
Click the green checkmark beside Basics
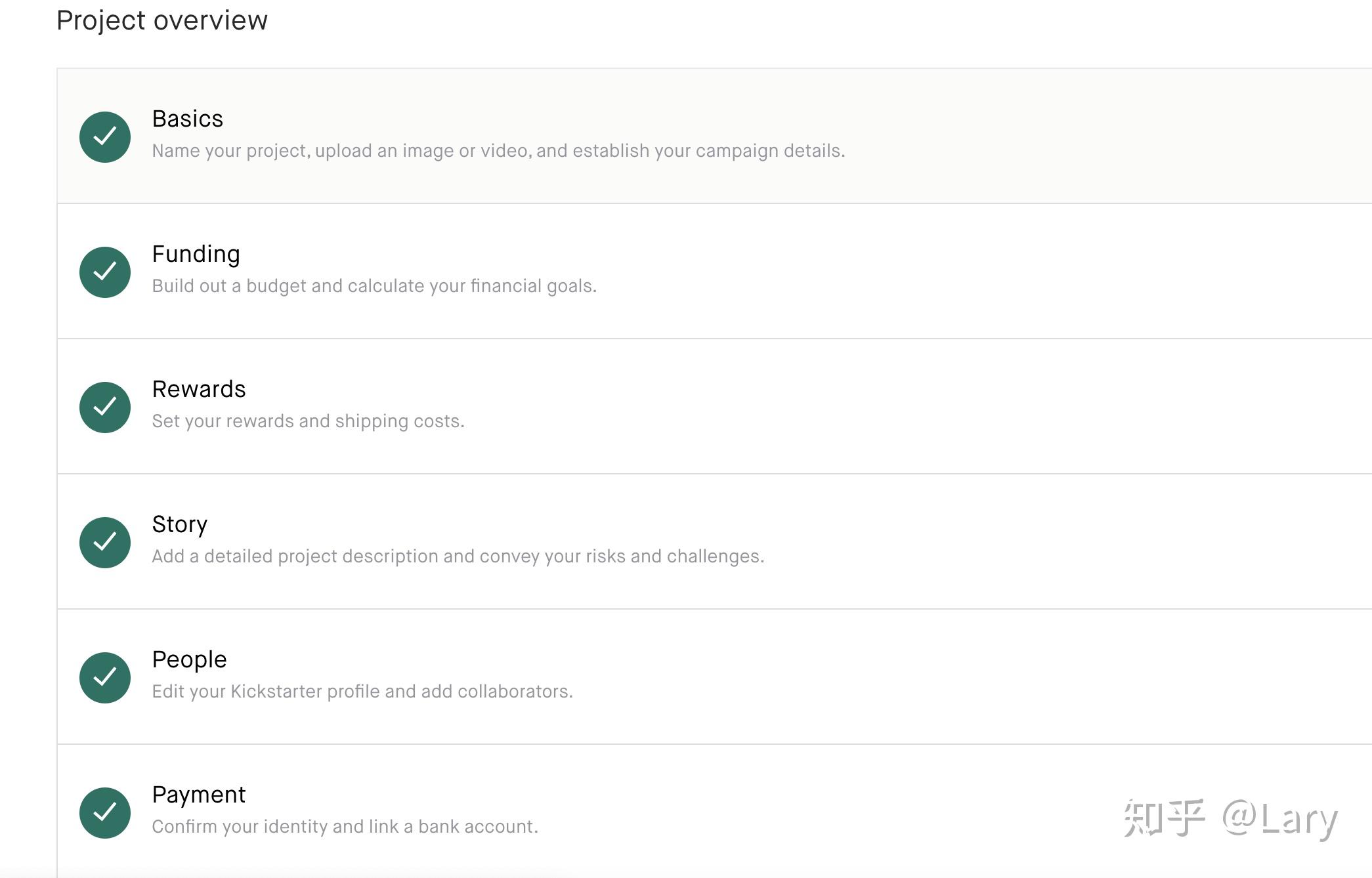pyautogui.click(x=105, y=136)
